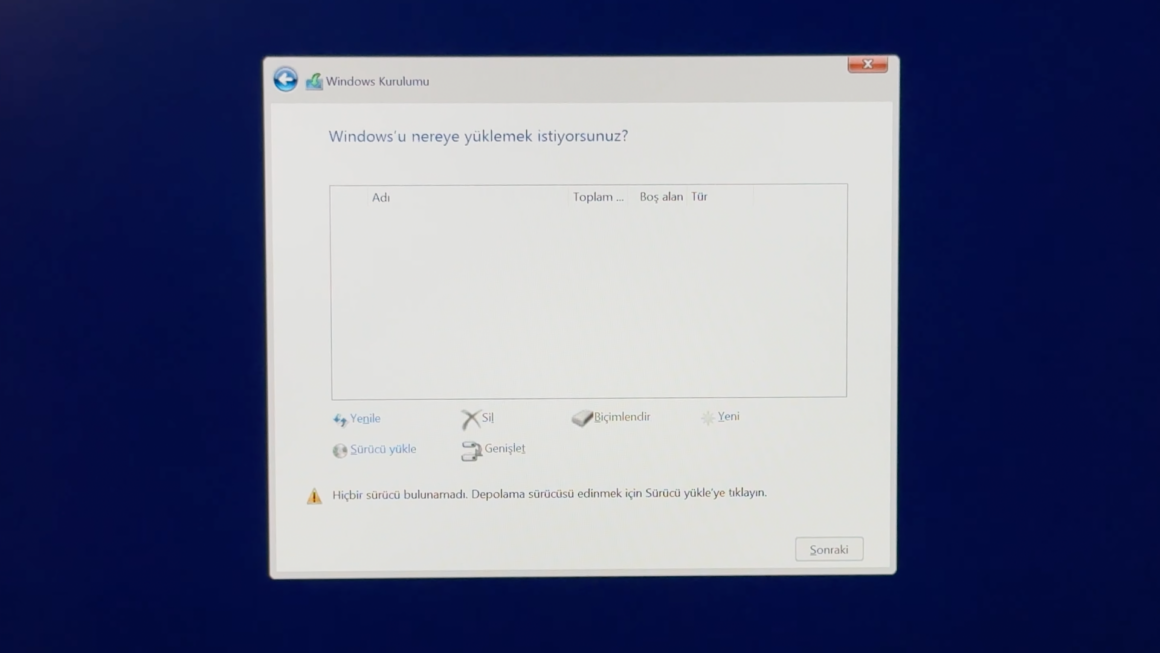Go back with the blue arrow button
The image size is (1160, 653).
tap(286, 79)
